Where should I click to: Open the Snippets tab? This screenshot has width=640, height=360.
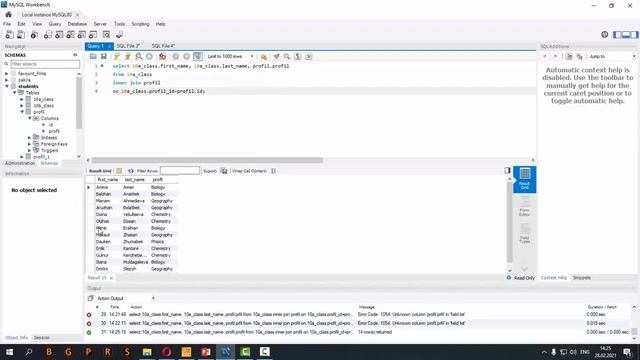tap(582, 278)
